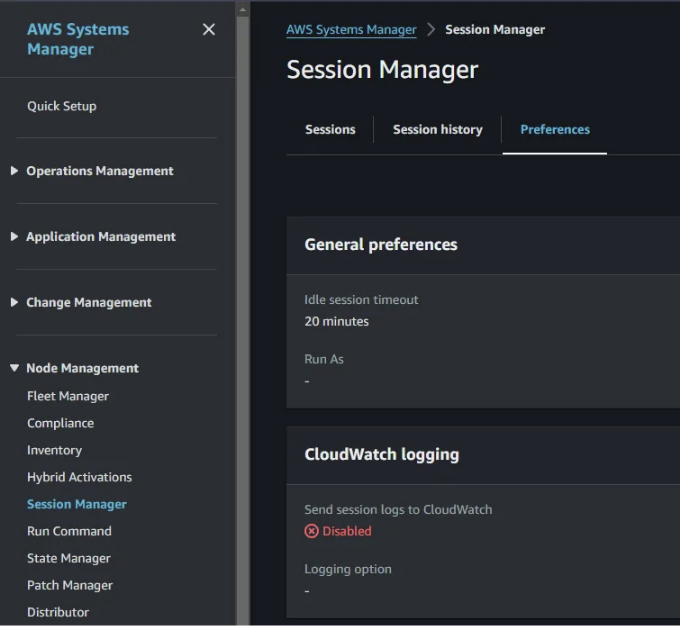Viewport: 680px width, 626px height.
Task: Click the sidebar scrollbar up arrow
Action: tap(243, 10)
